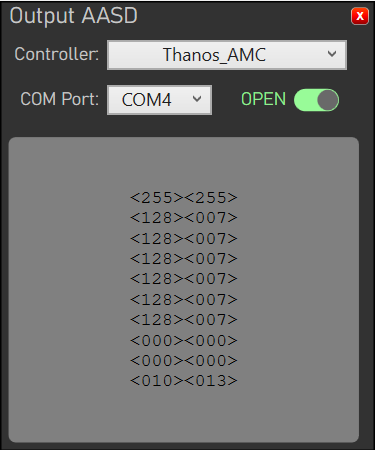375x450 pixels.
Task: Click the first <000><000> output line
Action: 184,340
